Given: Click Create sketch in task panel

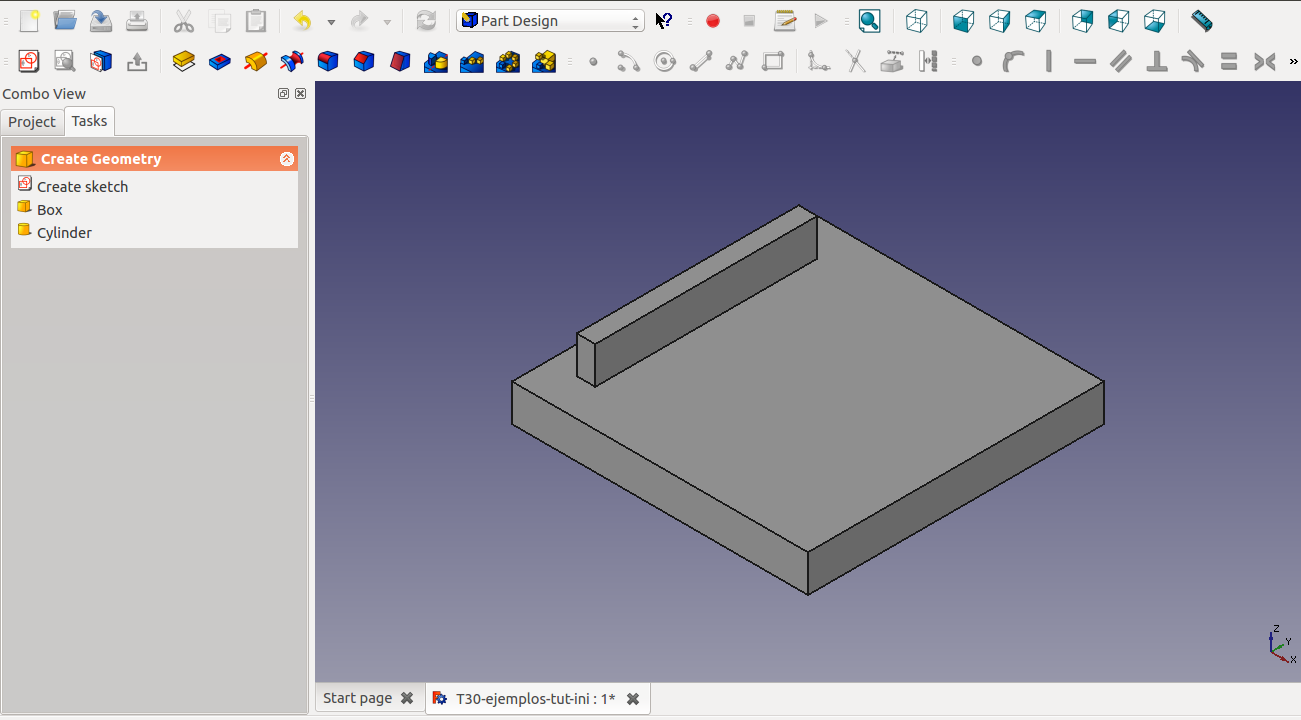Looking at the screenshot, I should tap(82, 187).
